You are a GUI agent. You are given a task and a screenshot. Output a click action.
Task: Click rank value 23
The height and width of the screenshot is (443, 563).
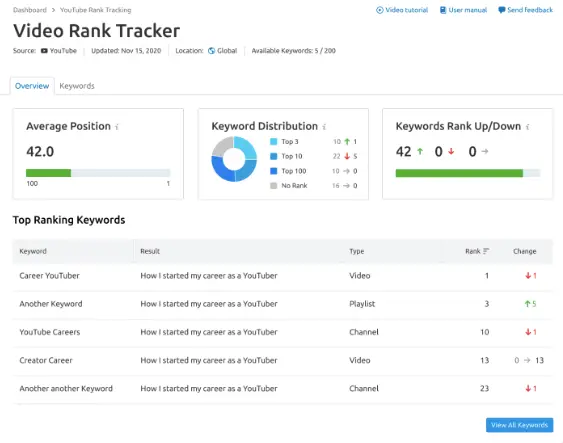pyautogui.click(x=485, y=388)
